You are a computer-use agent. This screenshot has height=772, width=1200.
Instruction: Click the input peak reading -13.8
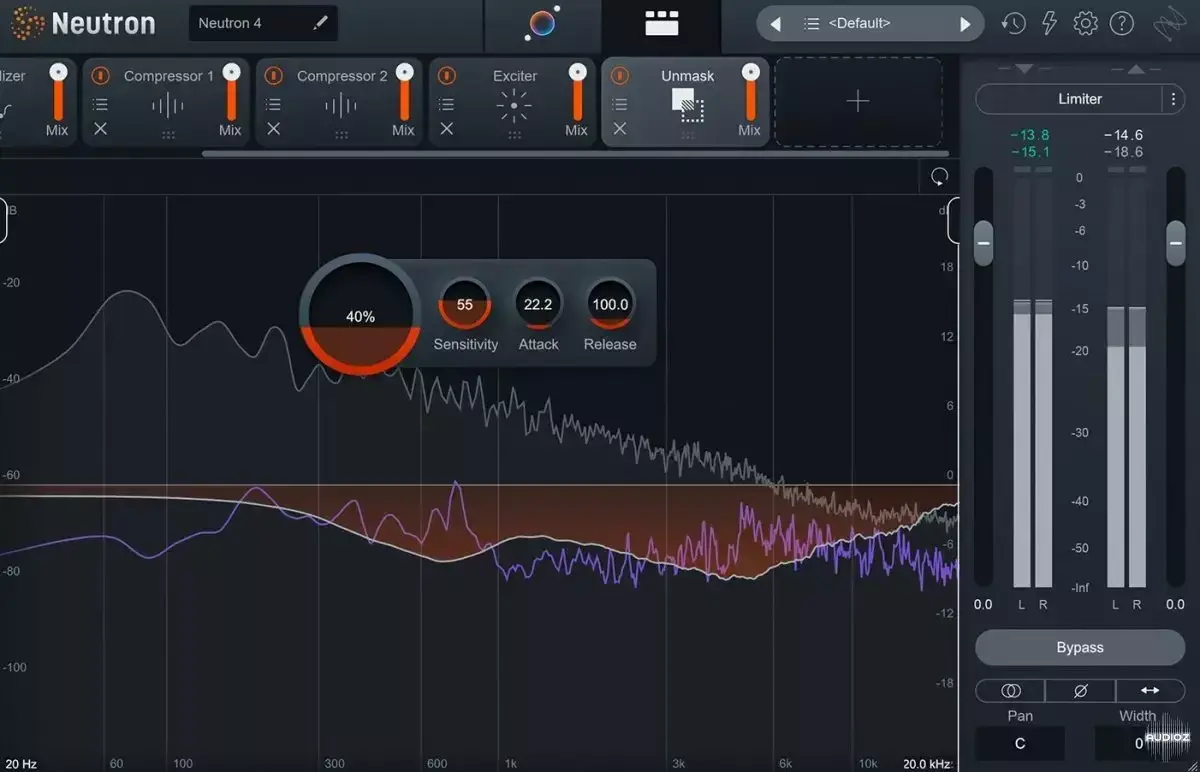click(x=1029, y=135)
